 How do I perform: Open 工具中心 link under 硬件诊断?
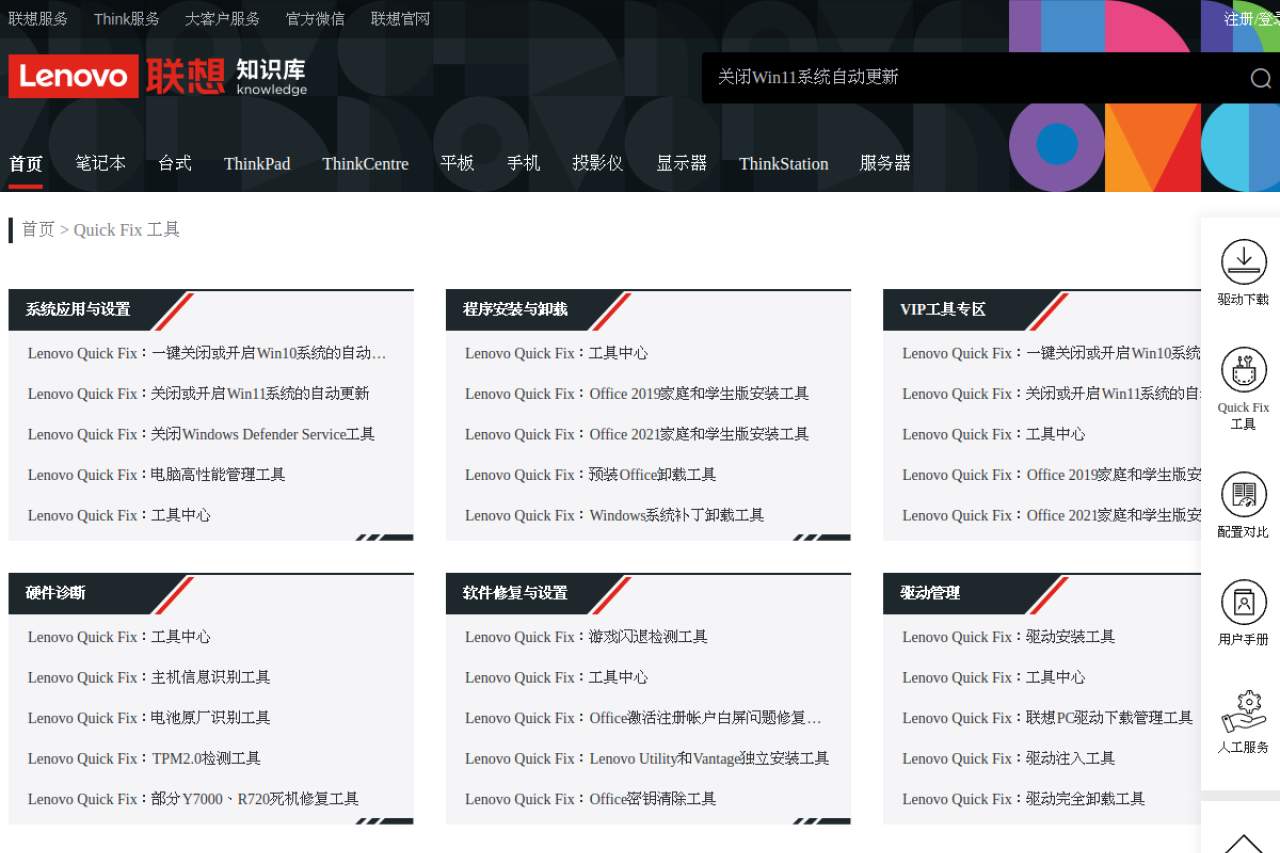tap(119, 637)
